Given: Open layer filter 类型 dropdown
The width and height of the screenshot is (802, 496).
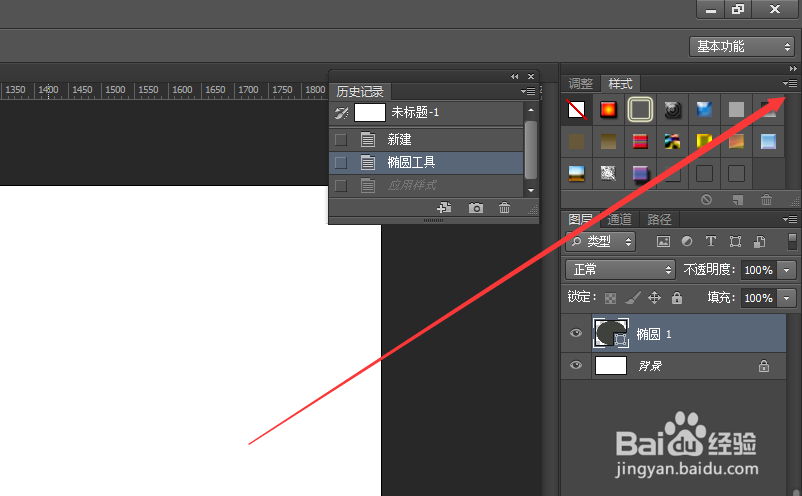Looking at the screenshot, I should (600, 241).
